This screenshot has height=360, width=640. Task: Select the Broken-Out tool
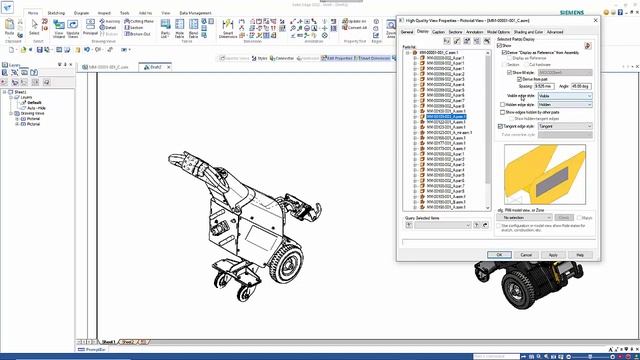138,34
